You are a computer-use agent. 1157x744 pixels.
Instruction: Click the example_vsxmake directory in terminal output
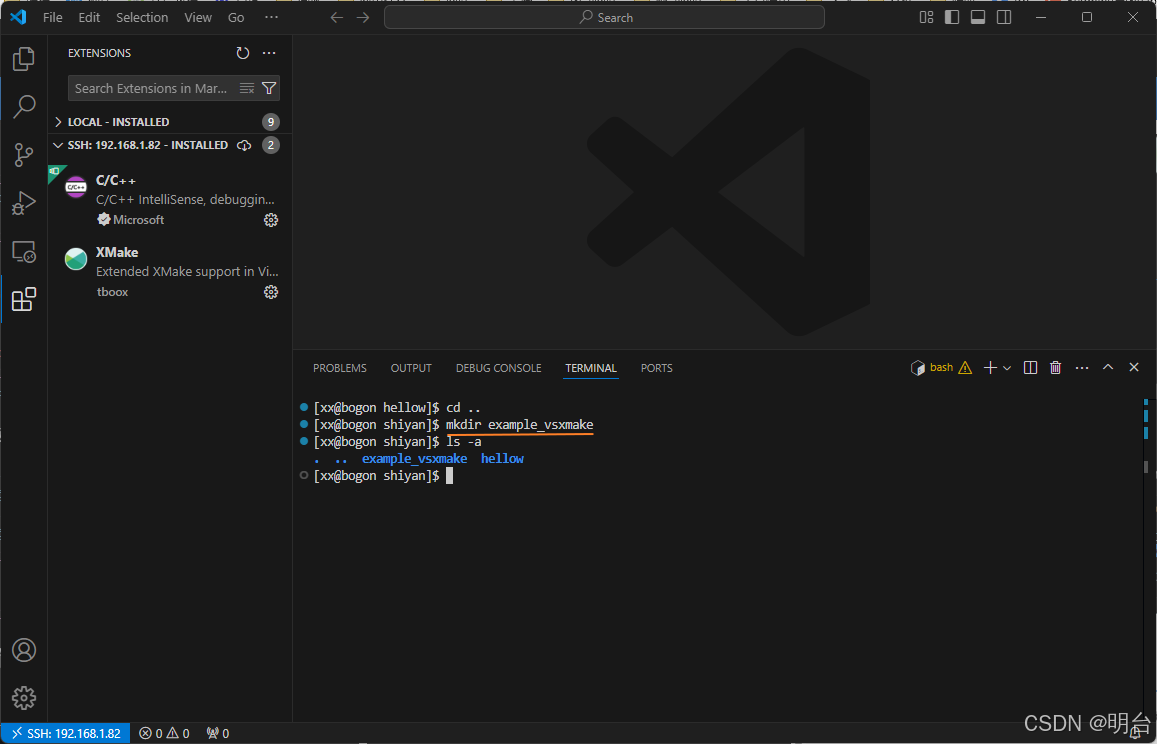[414, 458]
